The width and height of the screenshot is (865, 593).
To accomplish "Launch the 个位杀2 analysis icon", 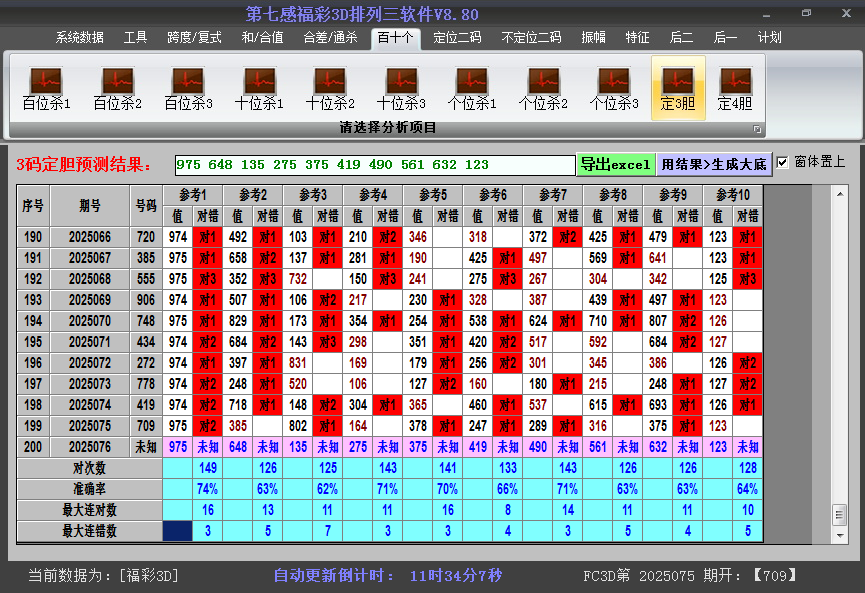I will point(543,88).
